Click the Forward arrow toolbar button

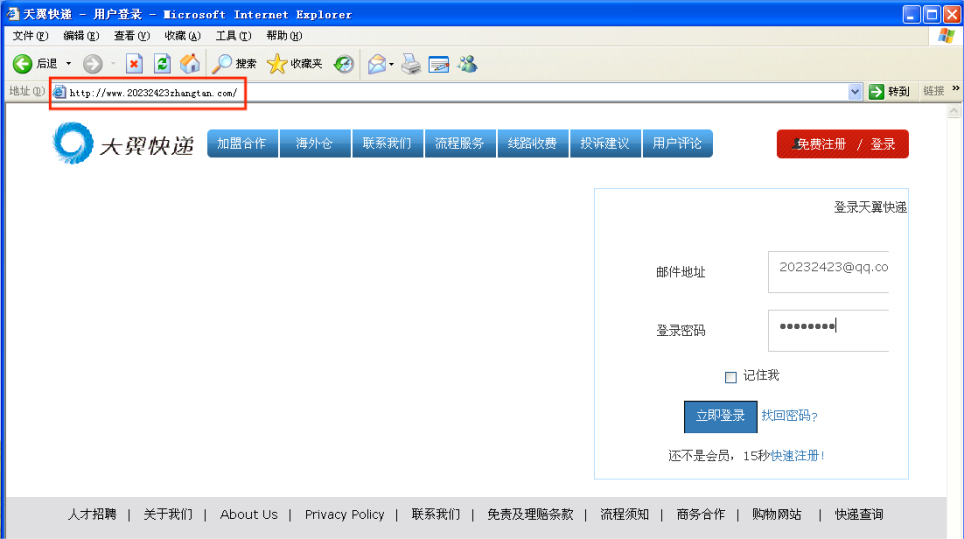pyautogui.click(x=93, y=63)
